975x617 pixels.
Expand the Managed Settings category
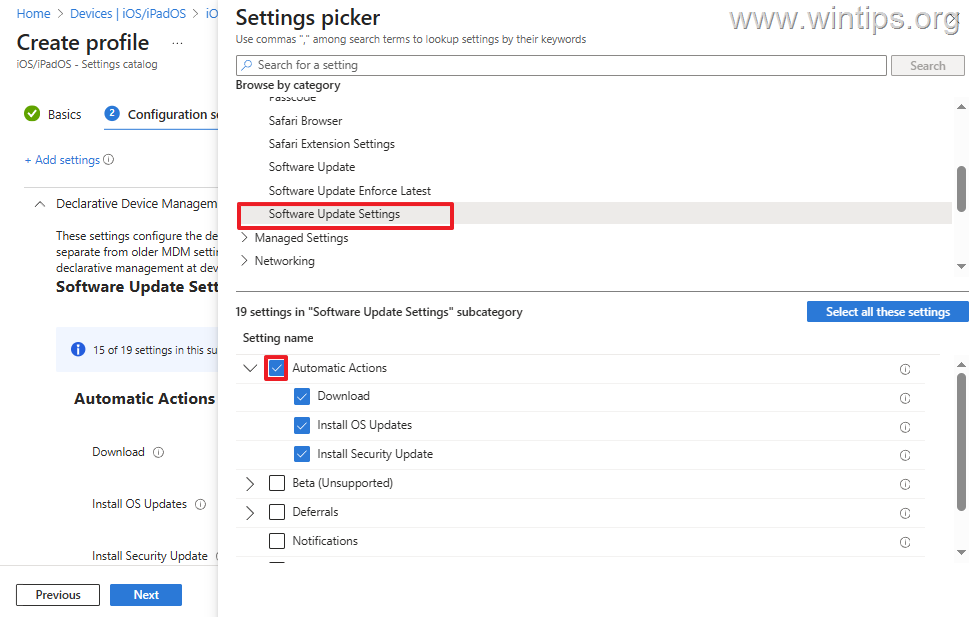pos(245,238)
